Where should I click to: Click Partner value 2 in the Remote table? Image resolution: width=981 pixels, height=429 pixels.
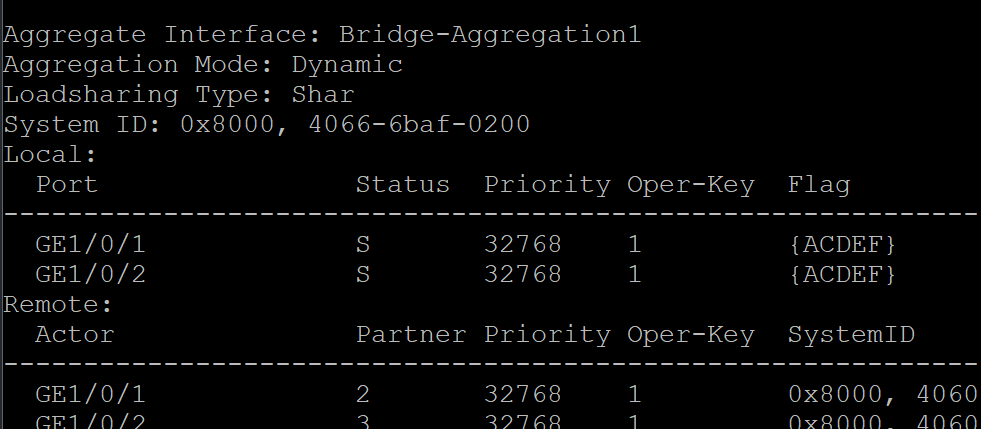click(x=363, y=394)
